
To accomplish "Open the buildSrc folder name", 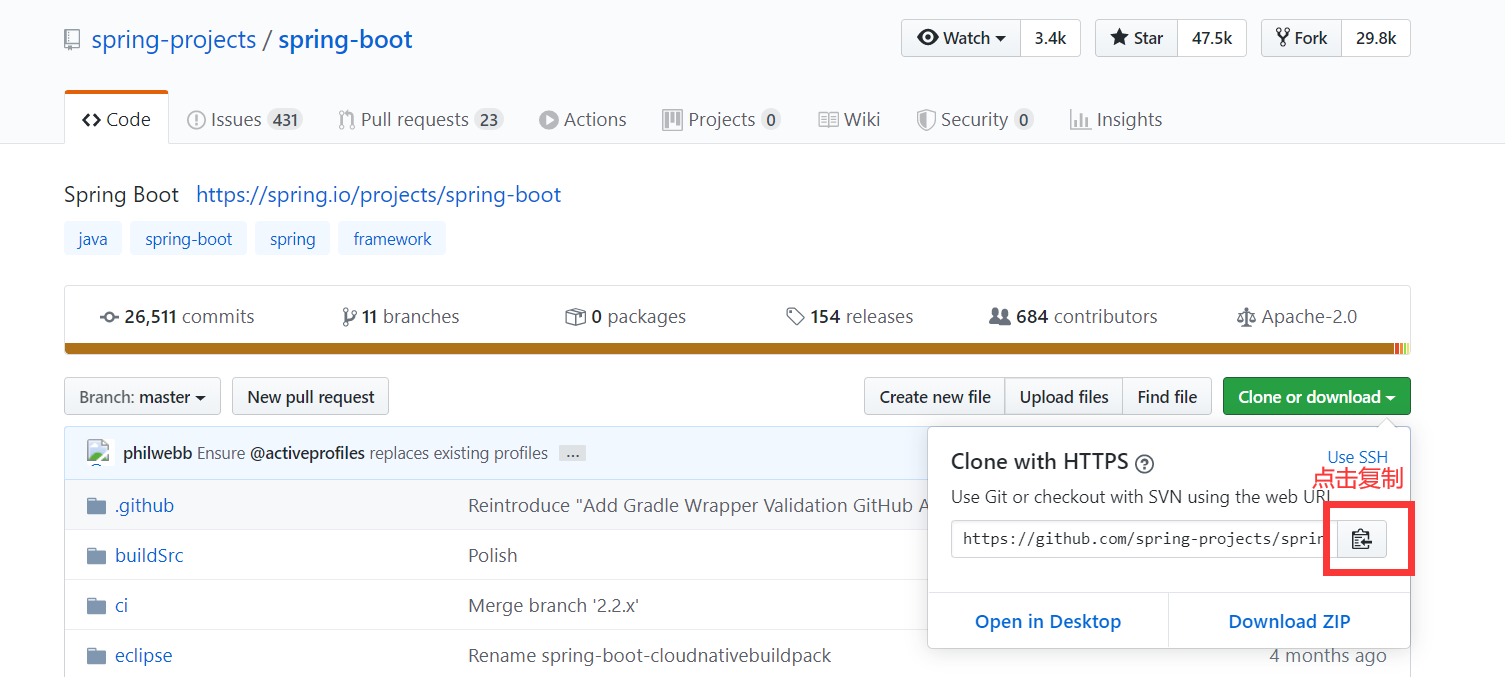I will pos(149,556).
